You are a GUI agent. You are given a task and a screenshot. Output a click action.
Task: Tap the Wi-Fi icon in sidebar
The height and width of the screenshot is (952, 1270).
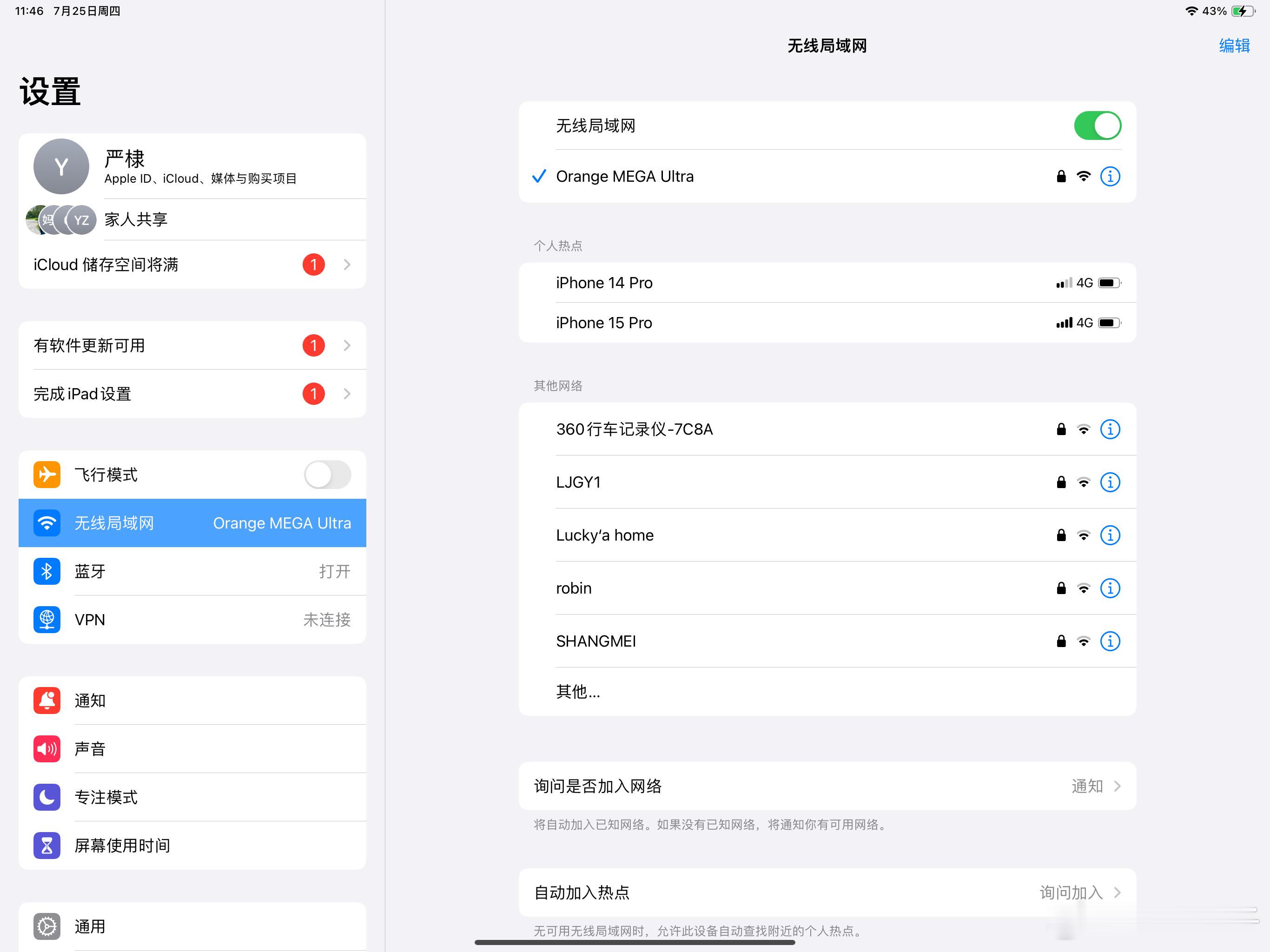(x=46, y=522)
